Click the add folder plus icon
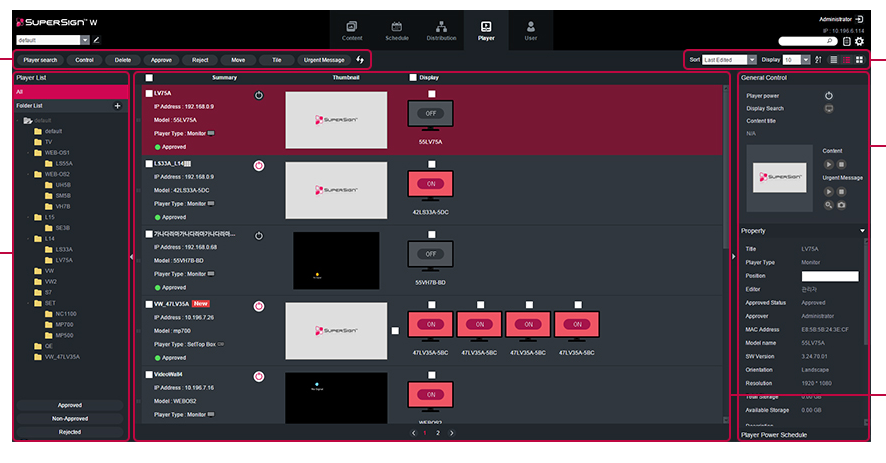886x463 pixels. coord(117,105)
